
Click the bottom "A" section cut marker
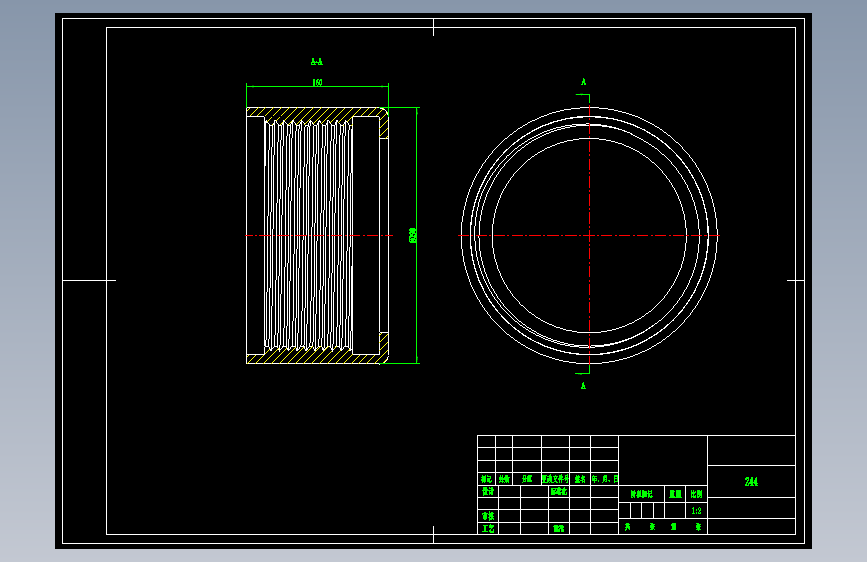(x=583, y=386)
